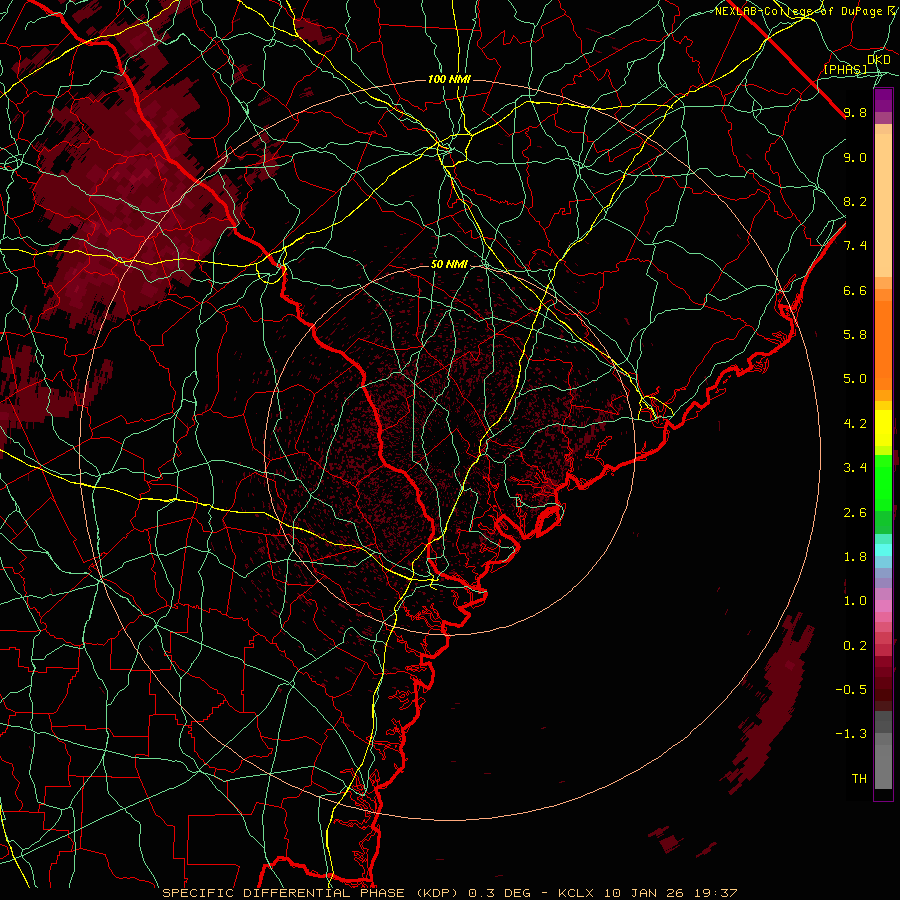Click the '8.2' legend value
This screenshot has height=900, width=900.
click(x=855, y=201)
